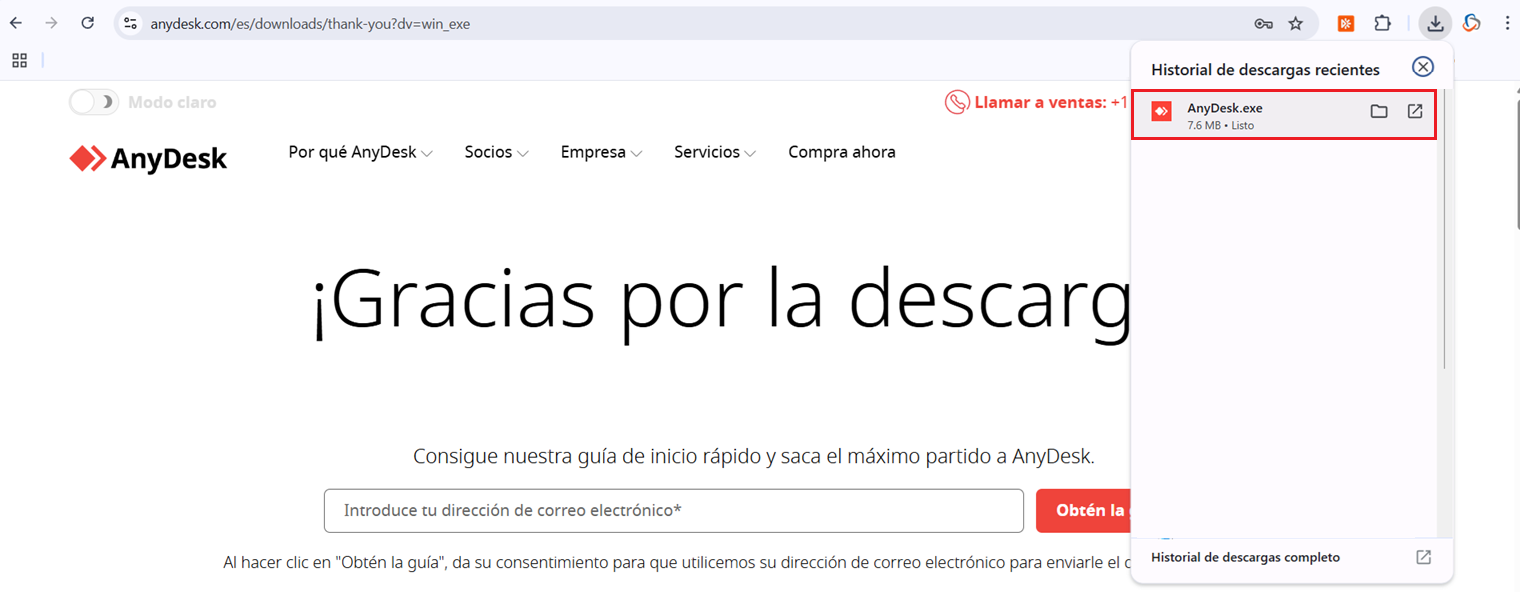
Task: Open the password manager key icon
Action: click(x=1263, y=22)
